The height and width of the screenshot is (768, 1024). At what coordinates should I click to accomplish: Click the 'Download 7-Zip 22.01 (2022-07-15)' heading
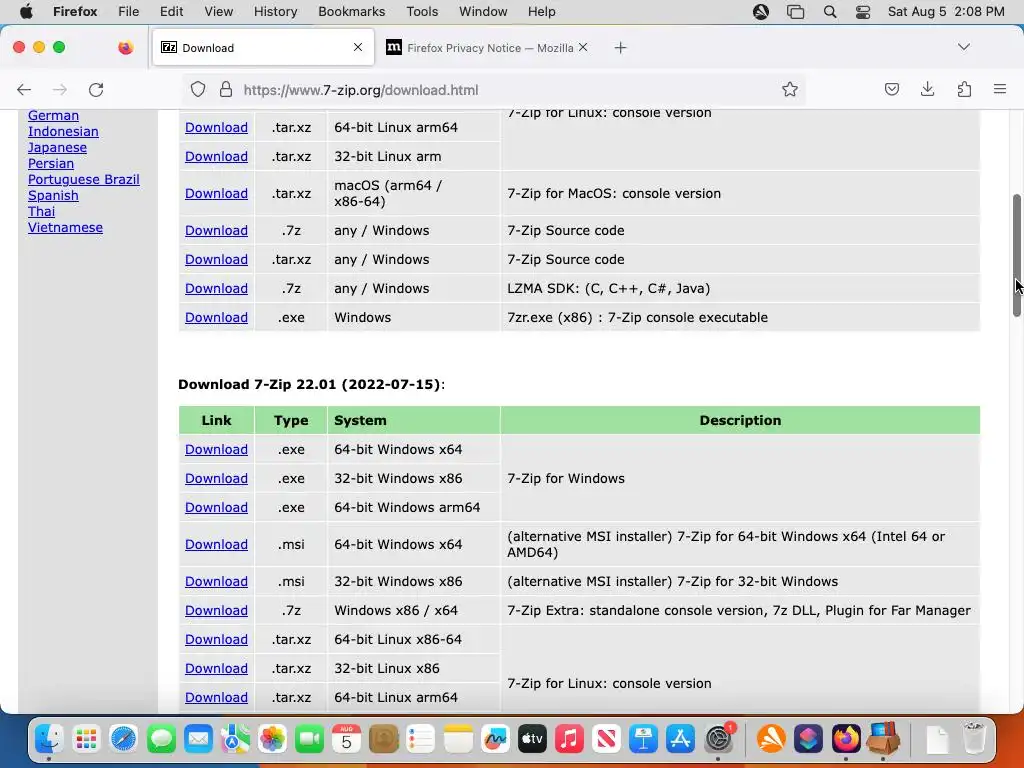pos(312,385)
